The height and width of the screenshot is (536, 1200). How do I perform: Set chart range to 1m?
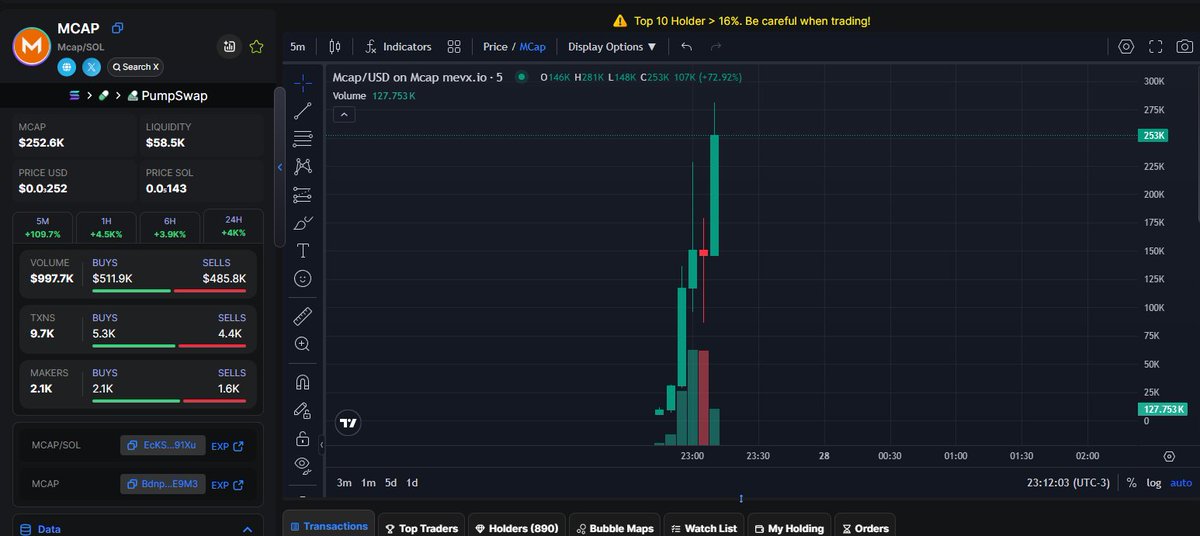click(368, 483)
